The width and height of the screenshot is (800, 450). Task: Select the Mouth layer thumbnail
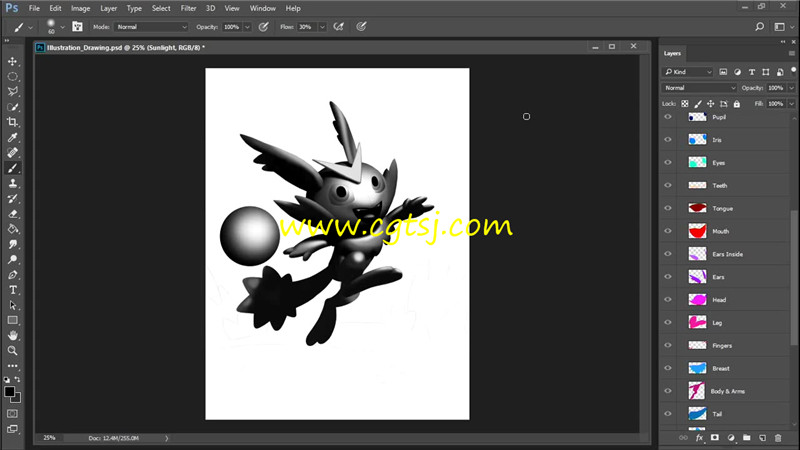coord(697,231)
